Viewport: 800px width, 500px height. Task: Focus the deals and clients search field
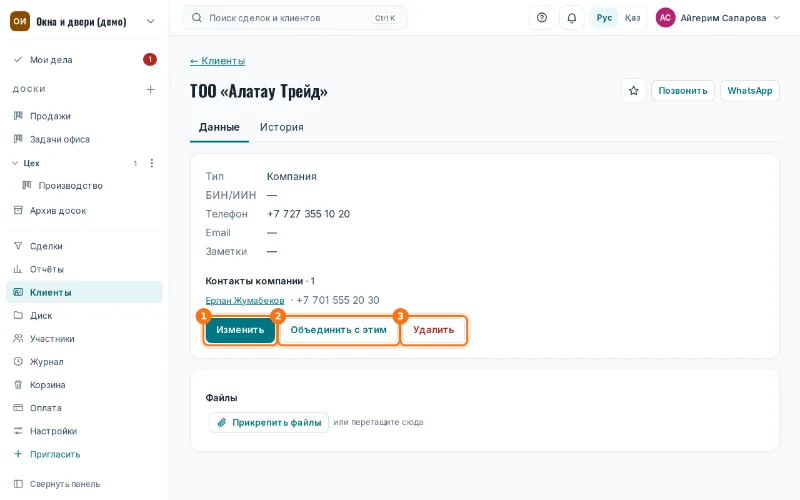(x=294, y=18)
